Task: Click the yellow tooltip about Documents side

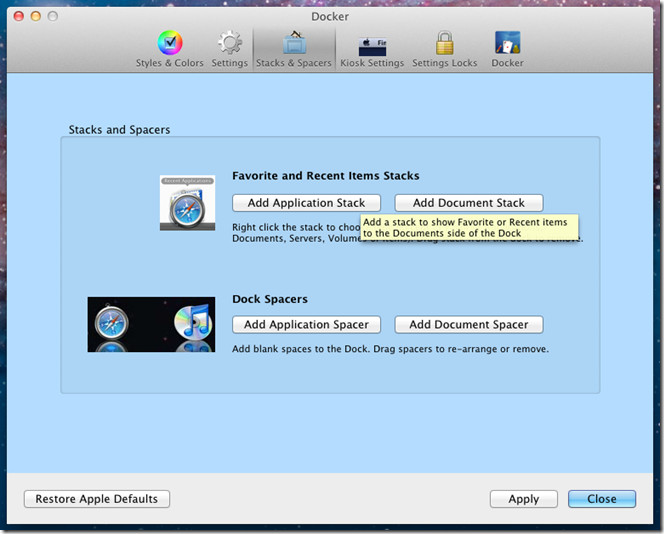Action: (x=469, y=228)
